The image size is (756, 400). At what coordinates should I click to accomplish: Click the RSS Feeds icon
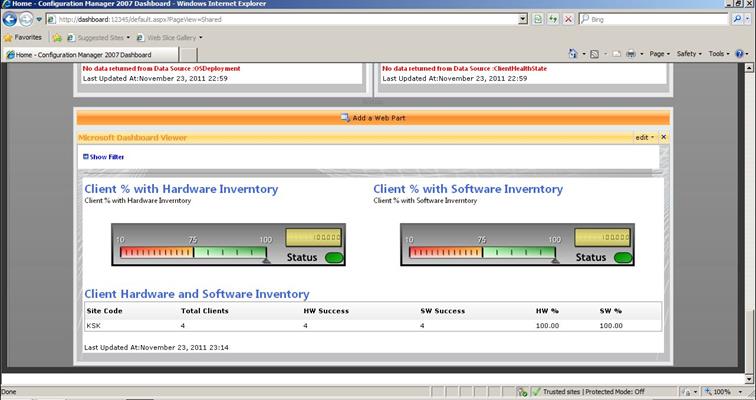tap(595, 54)
